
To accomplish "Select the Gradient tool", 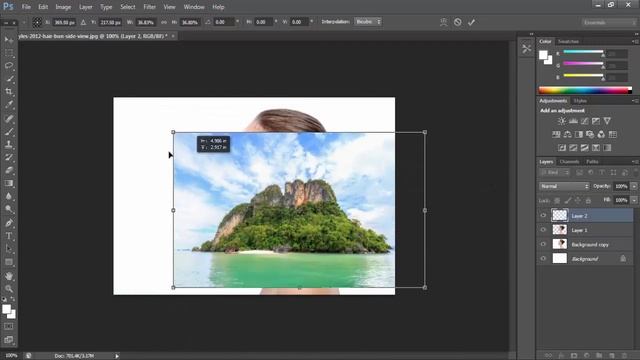I will pyautogui.click(x=9, y=183).
